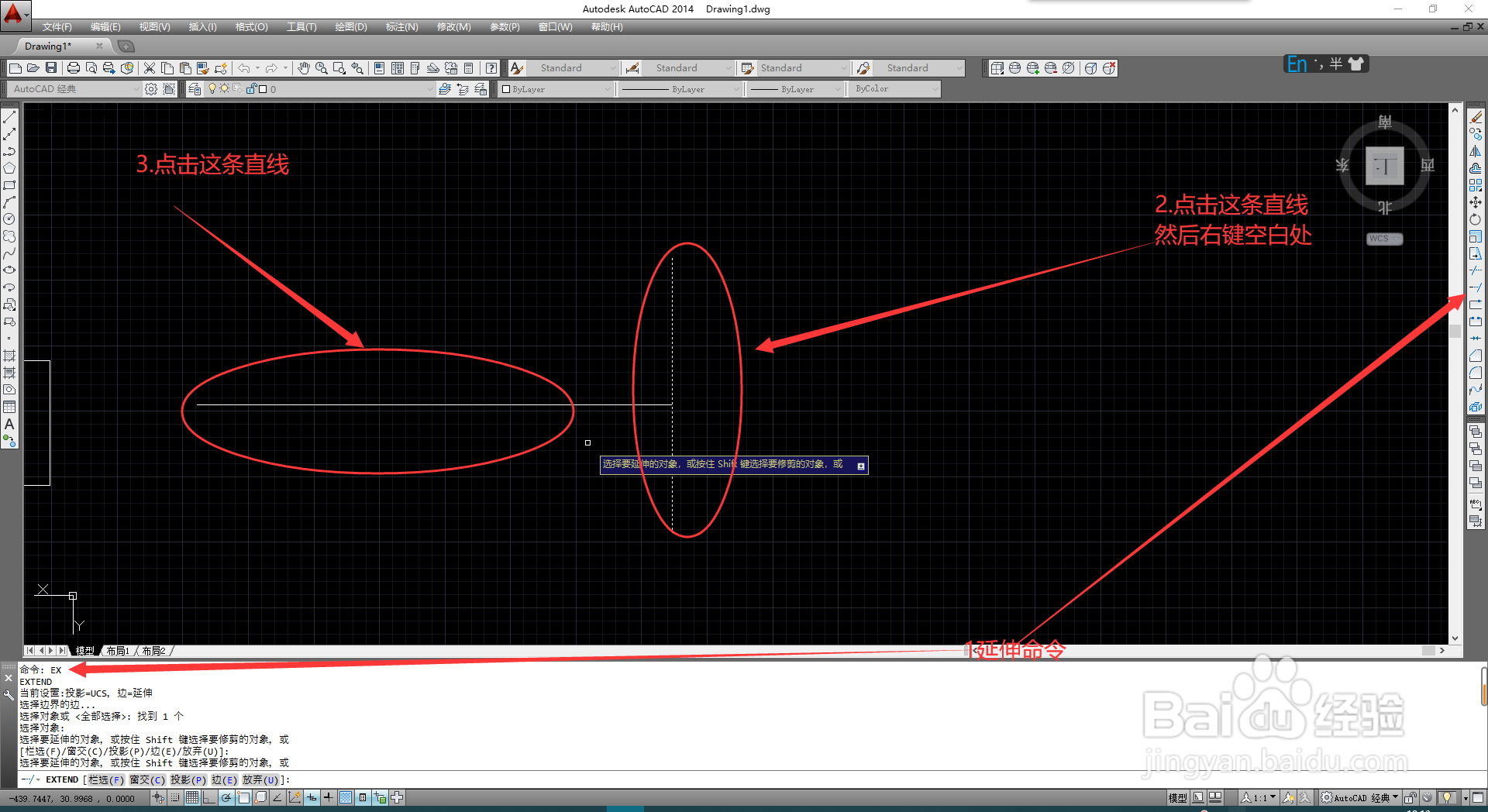Open the 修改(M) menu
The height and width of the screenshot is (812, 1488).
[x=453, y=27]
